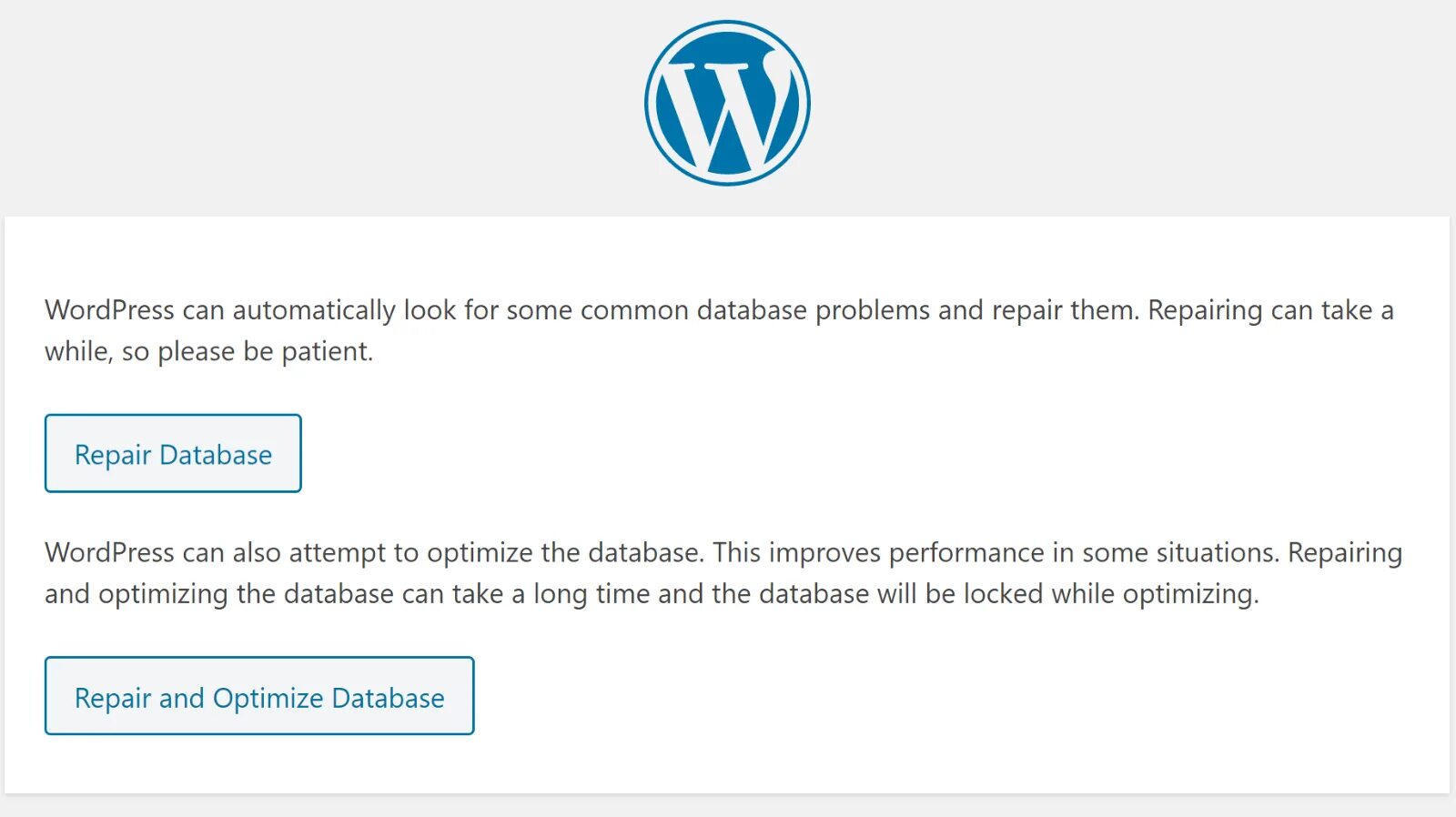The height and width of the screenshot is (817, 1456).
Task: Click "WordPress" starting the first paragraph
Action: point(109,310)
